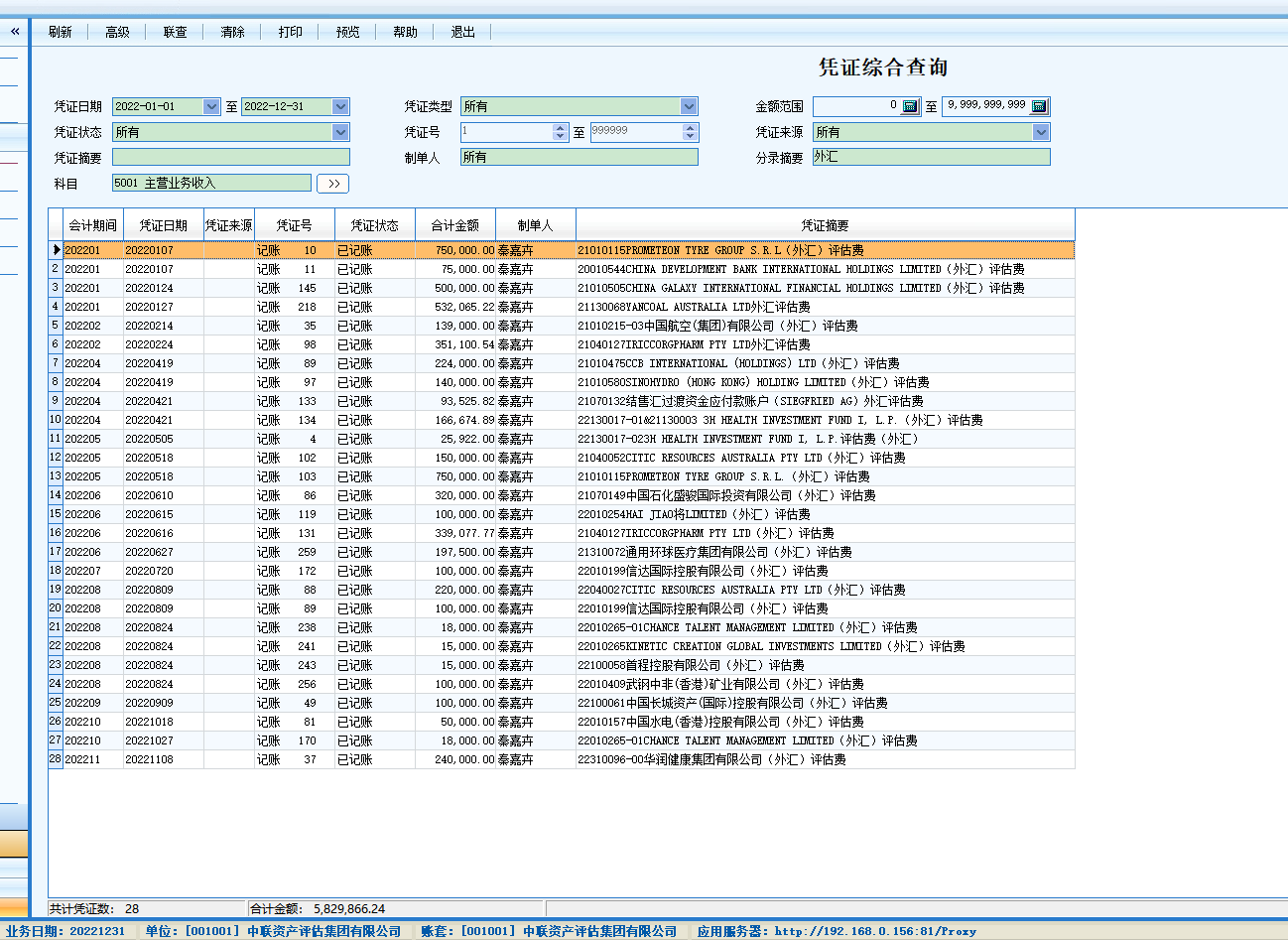Decrease the ending voucher number spinner
This screenshot has height=940, width=1288.
(691, 136)
